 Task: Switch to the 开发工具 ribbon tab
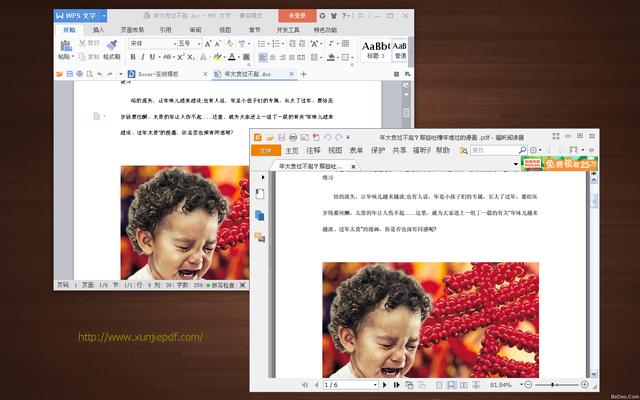coord(288,30)
